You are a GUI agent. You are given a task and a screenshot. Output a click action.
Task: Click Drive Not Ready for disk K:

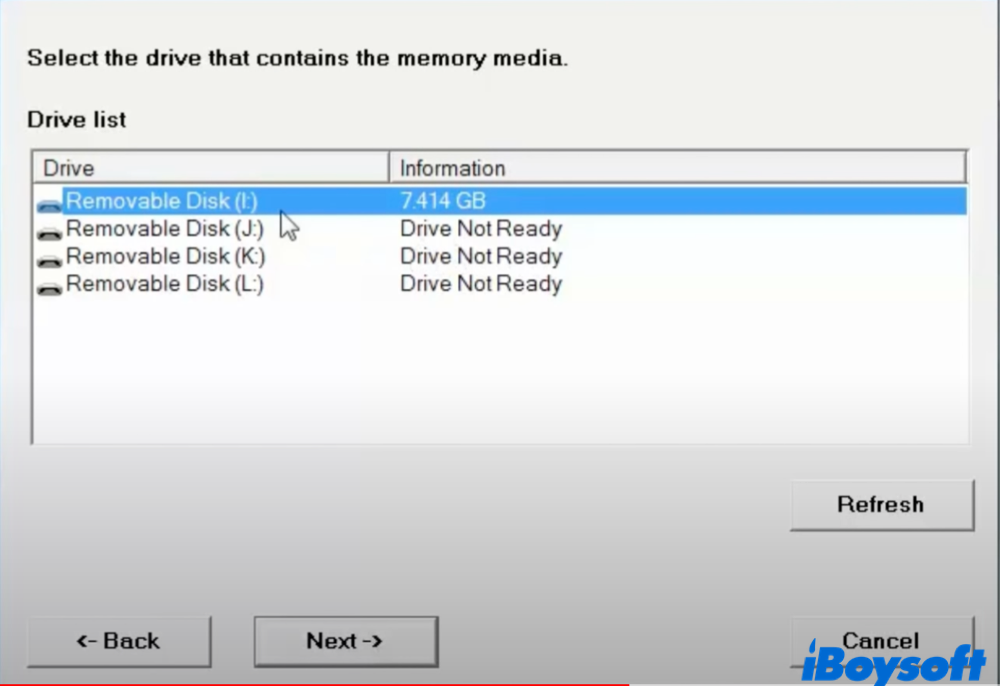[481, 257]
